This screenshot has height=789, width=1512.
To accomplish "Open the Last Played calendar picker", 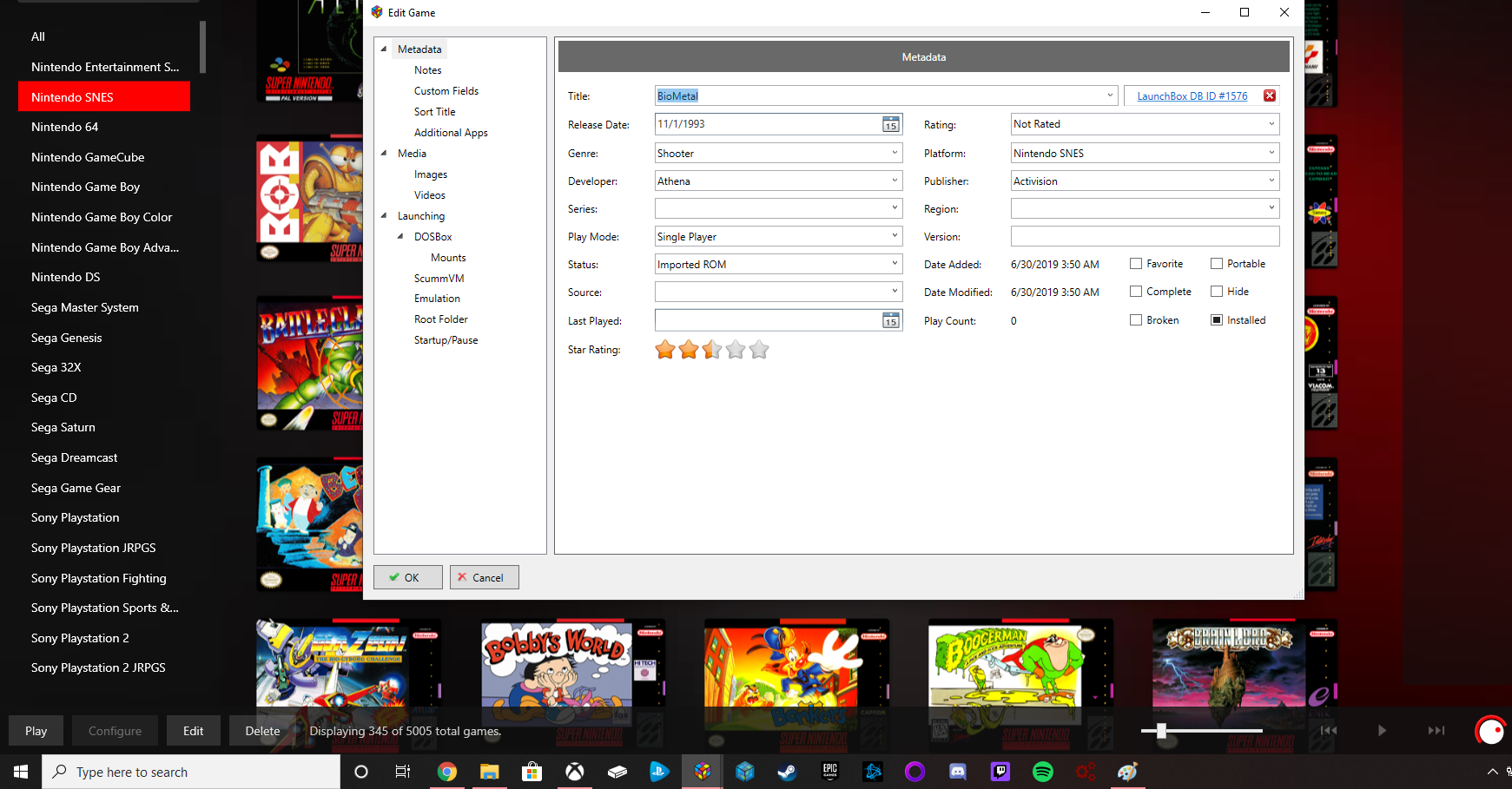I will pyautogui.click(x=891, y=320).
